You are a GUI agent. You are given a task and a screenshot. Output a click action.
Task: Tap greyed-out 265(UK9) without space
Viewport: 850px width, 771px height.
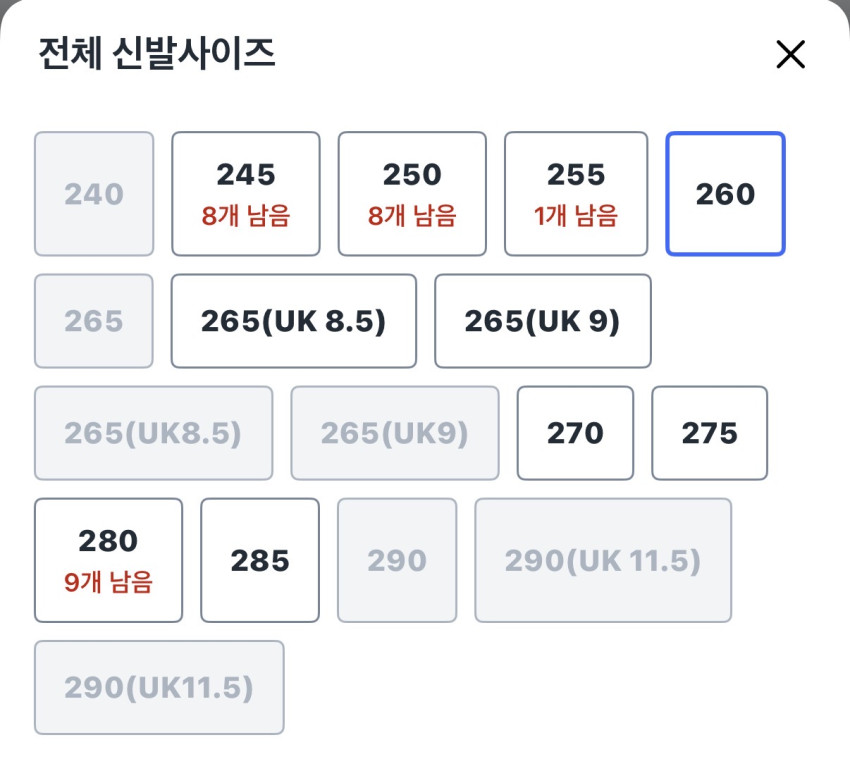tap(394, 433)
